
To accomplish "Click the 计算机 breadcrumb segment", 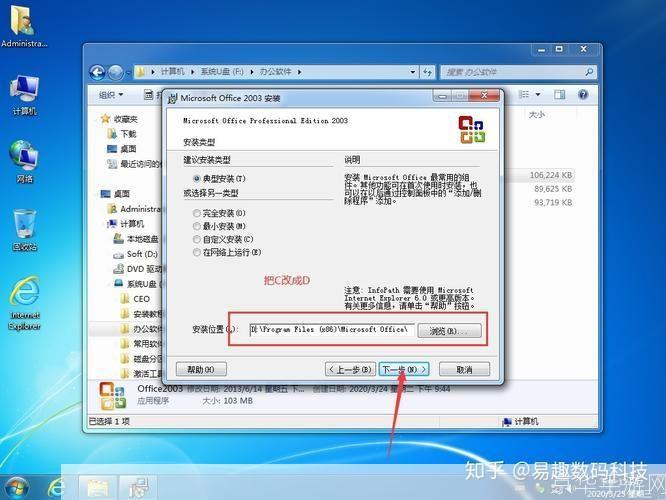I will pos(172,72).
